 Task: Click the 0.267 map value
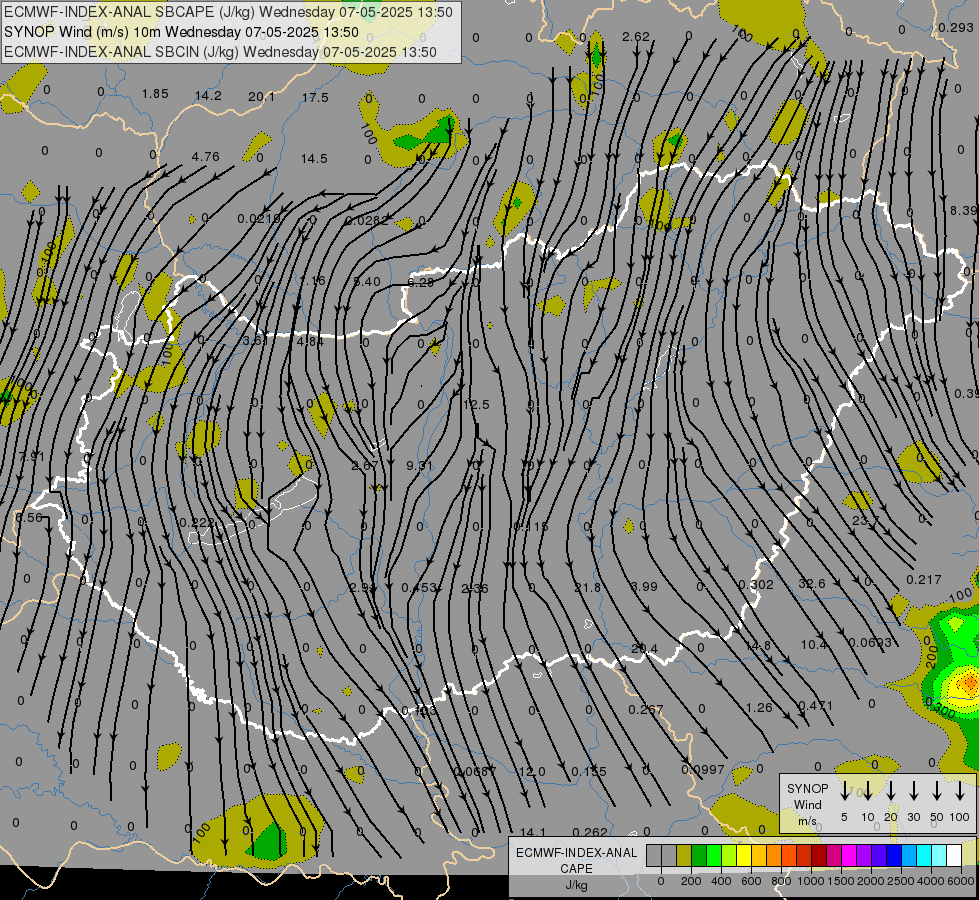[x=646, y=710]
